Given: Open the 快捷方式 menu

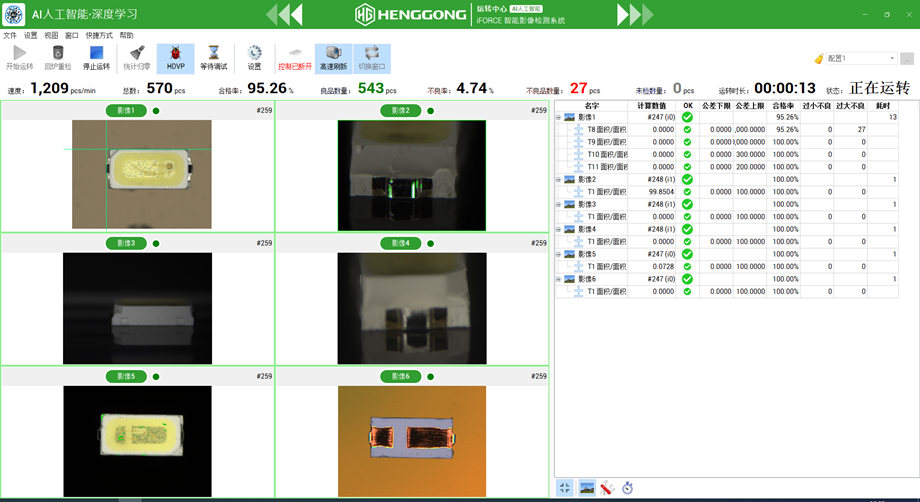Looking at the screenshot, I should 99,35.
